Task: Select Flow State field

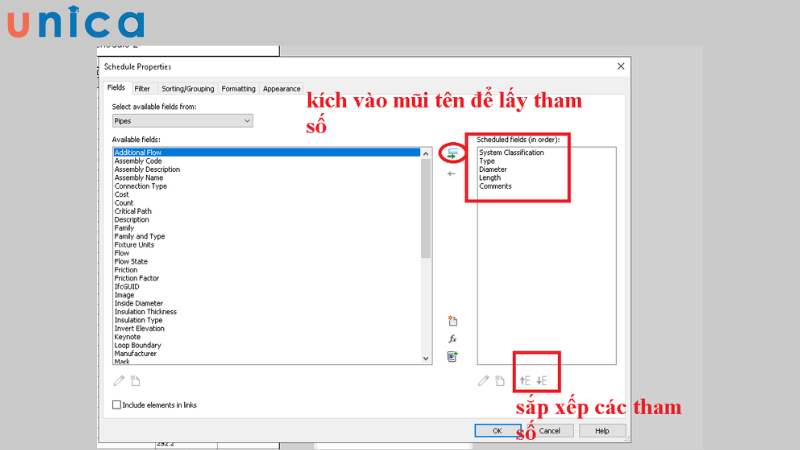Action: click(x=131, y=261)
